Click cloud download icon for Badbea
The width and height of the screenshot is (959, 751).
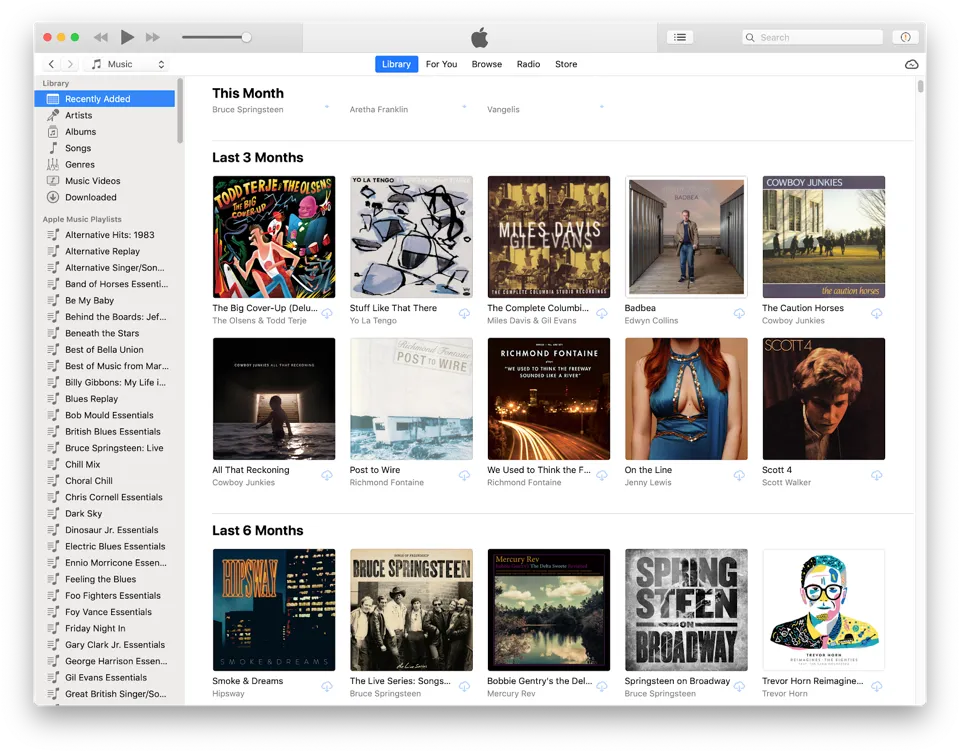coord(739,314)
